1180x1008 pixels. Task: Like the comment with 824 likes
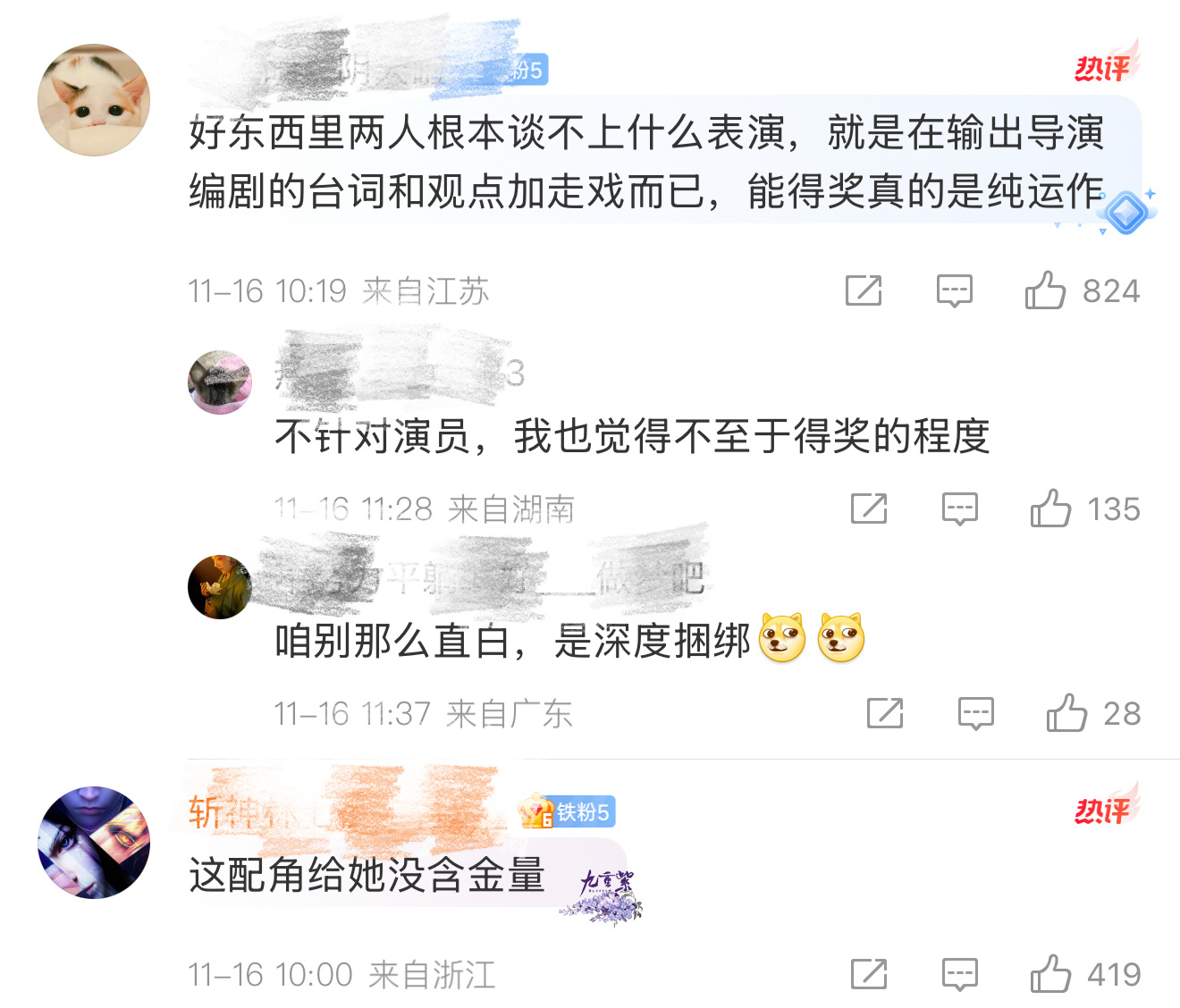pyautogui.click(x=1044, y=290)
